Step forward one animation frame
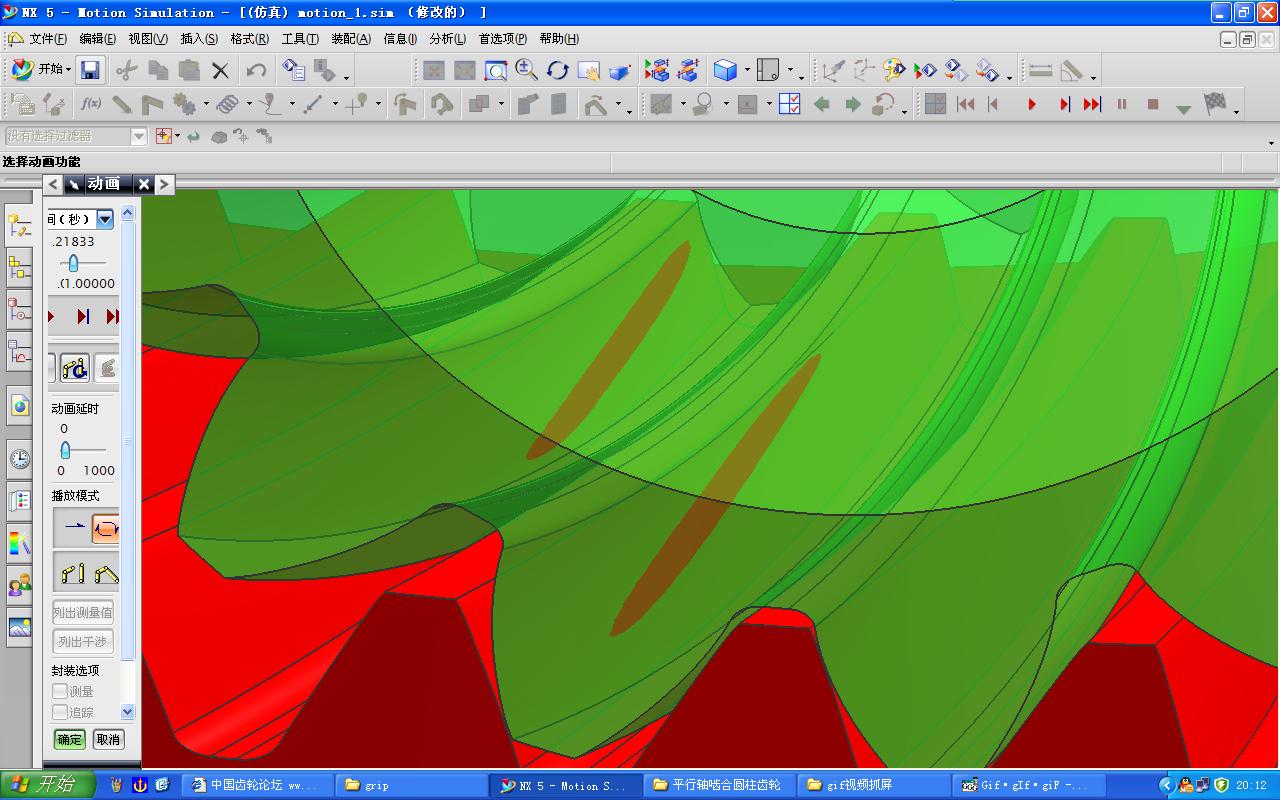 [x=1064, y=103]
